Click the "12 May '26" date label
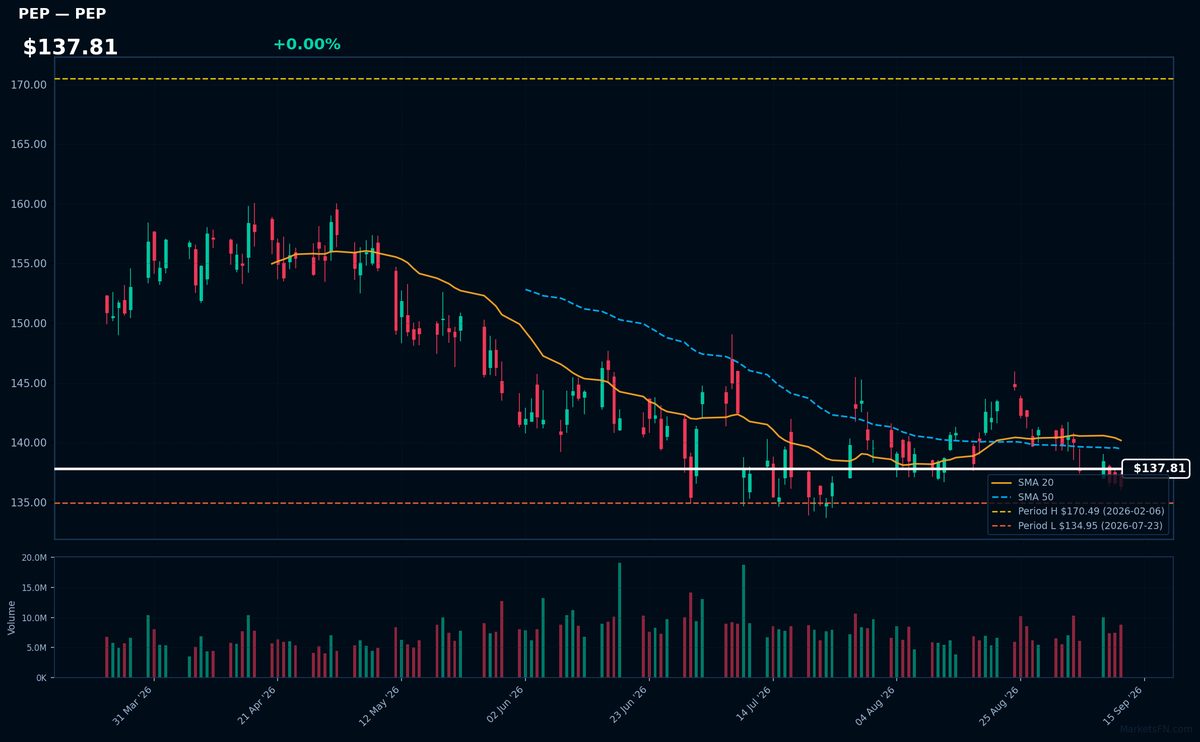Viewport: 1200px width, 742px height. pyautogui.click(x=380, y=705)
